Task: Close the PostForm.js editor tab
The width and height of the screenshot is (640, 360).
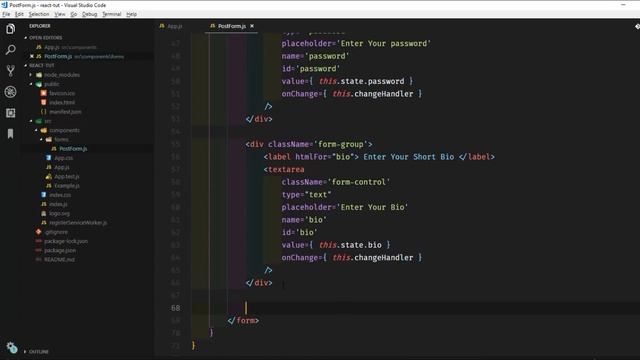Action: click(x=252, y=26)
